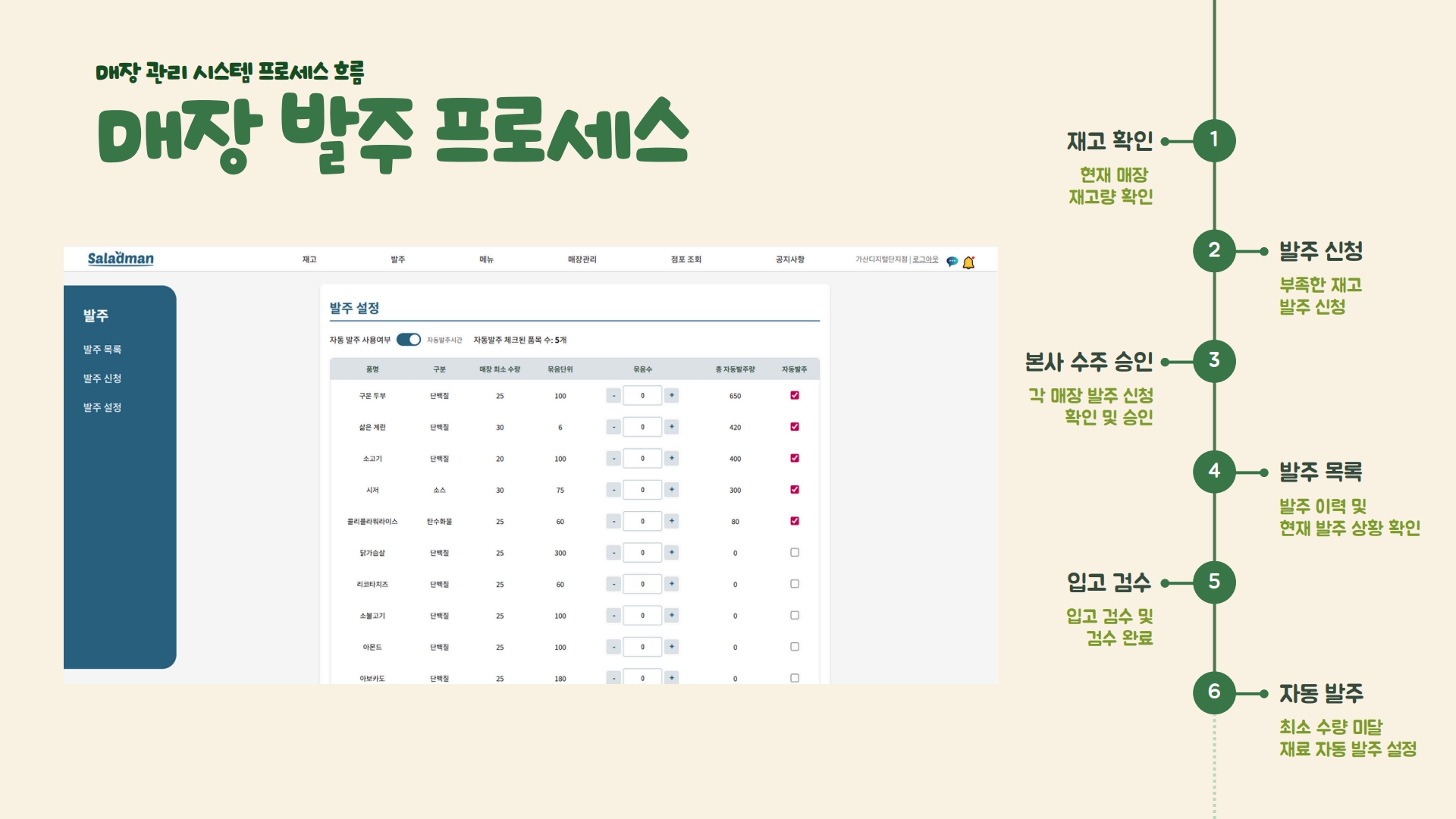The width and height of the screenshot is (1456, 819).
Task: Select 발주 목록 in the sidebar
Action: (x=102, y=350)
